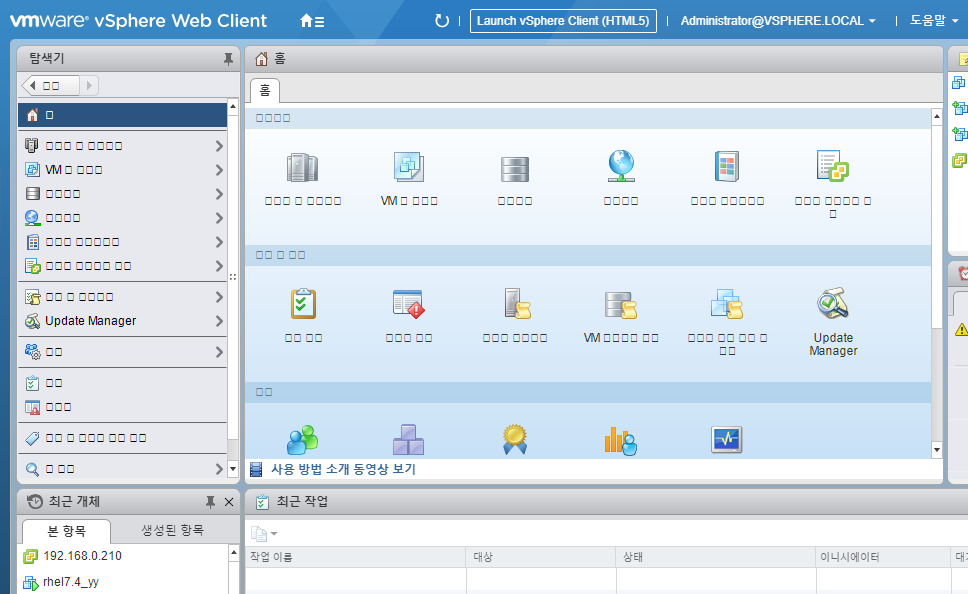Expand the Content Libraries row chevron in navigator
The image size is (968, 594).
[219, 242]
